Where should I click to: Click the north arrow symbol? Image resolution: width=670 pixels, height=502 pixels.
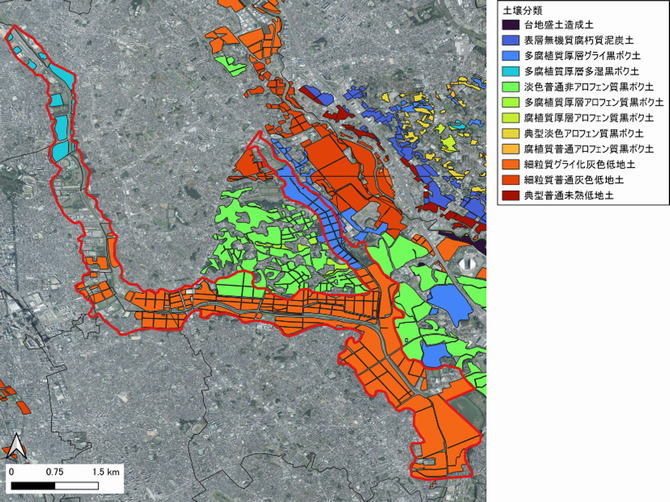(x=17, y=447)
